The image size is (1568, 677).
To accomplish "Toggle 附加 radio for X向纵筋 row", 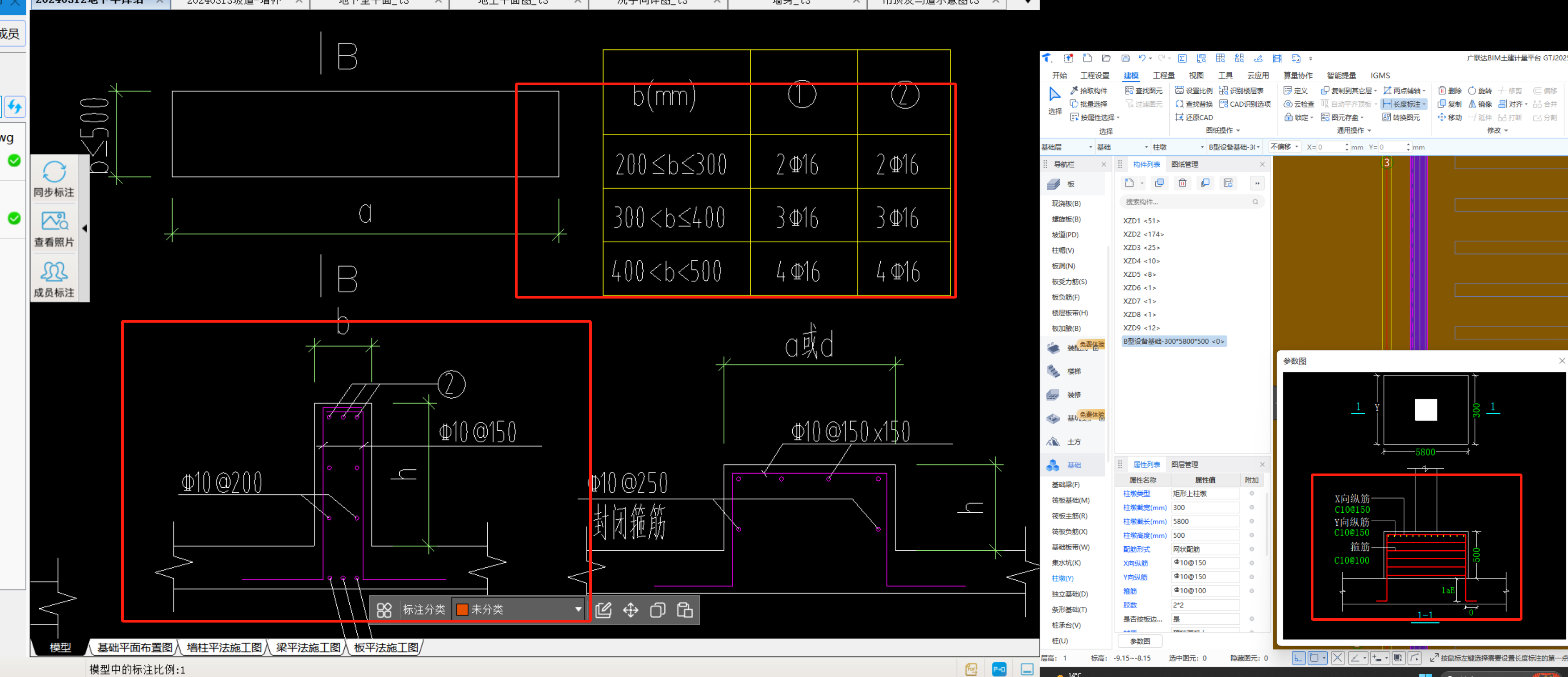I will pyautogui.click(x=1251, y=563).
